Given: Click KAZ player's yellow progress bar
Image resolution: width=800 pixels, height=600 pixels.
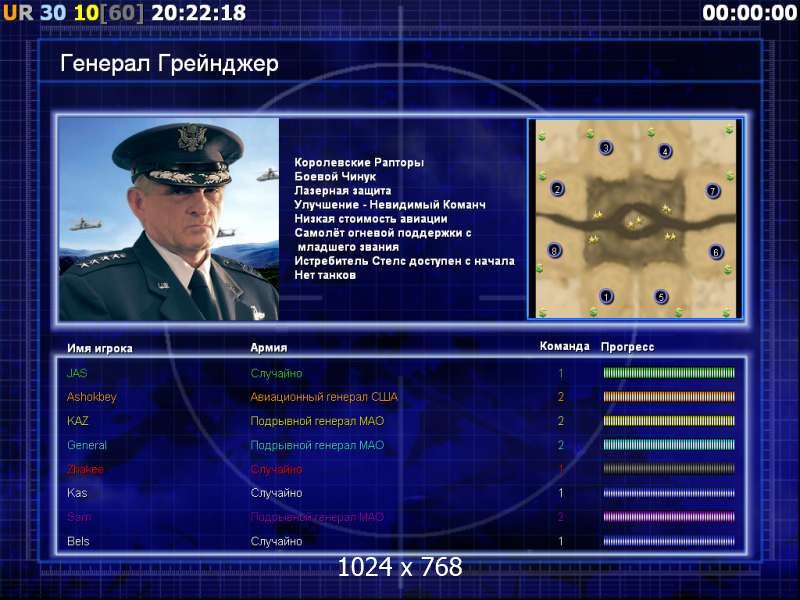Looking at the screenshot, I should [x=669, y=421].
